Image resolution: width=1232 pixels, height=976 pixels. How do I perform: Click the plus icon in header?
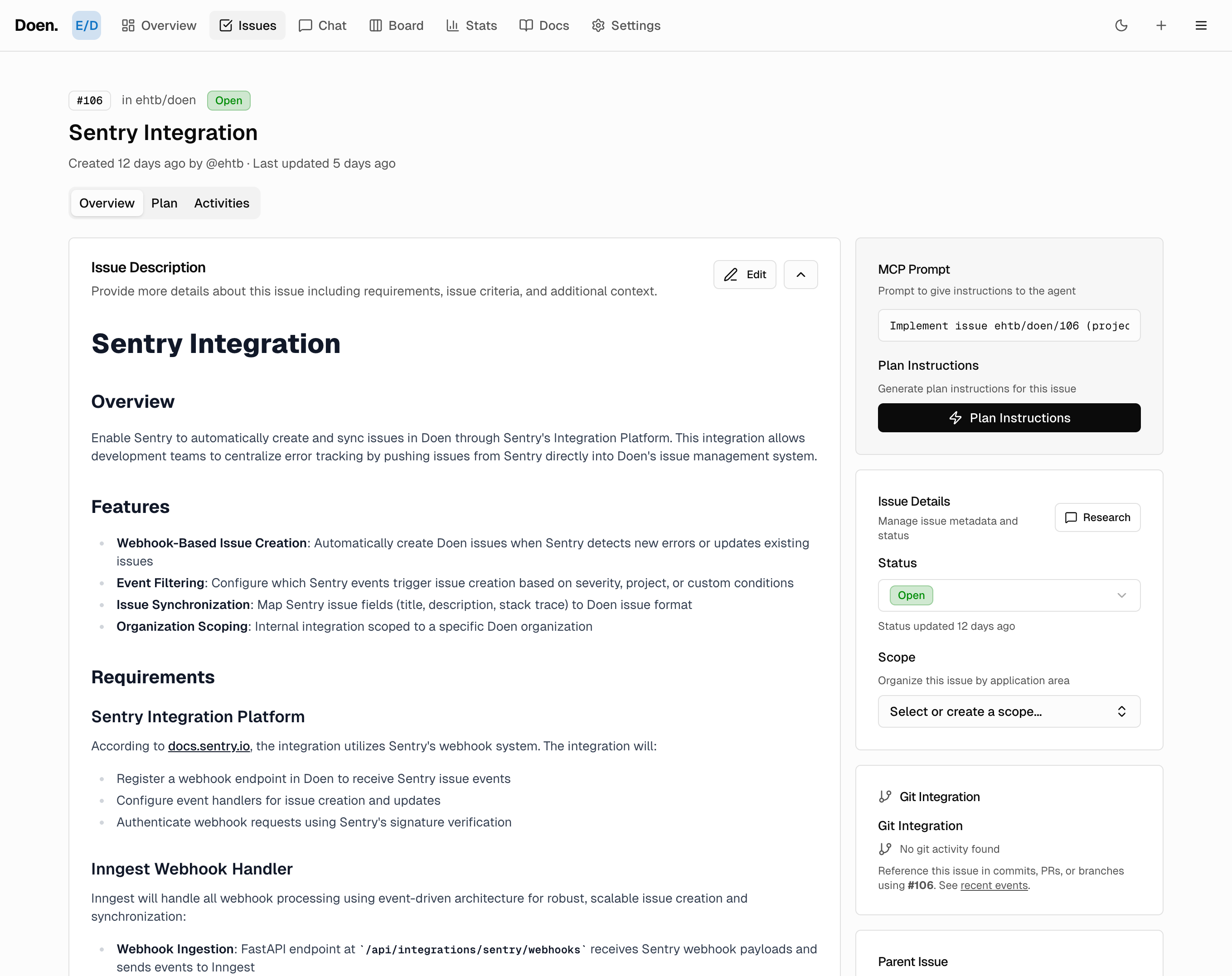tap(1160, 26)
